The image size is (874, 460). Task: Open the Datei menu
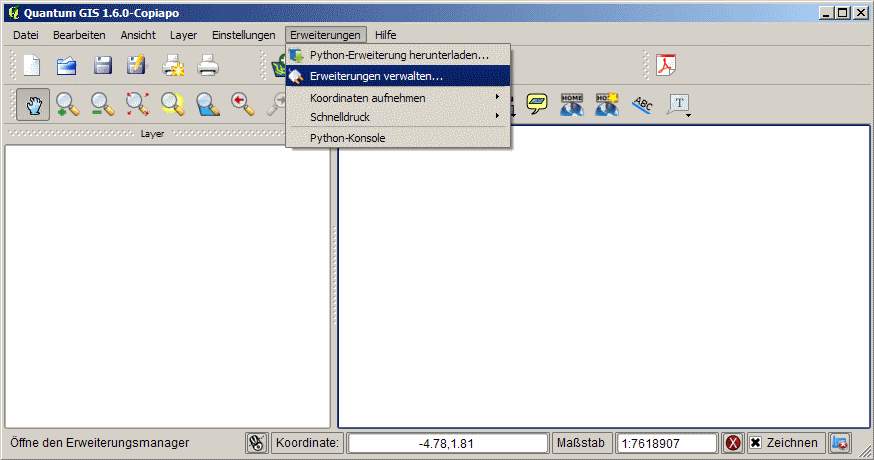pos(26,35)
